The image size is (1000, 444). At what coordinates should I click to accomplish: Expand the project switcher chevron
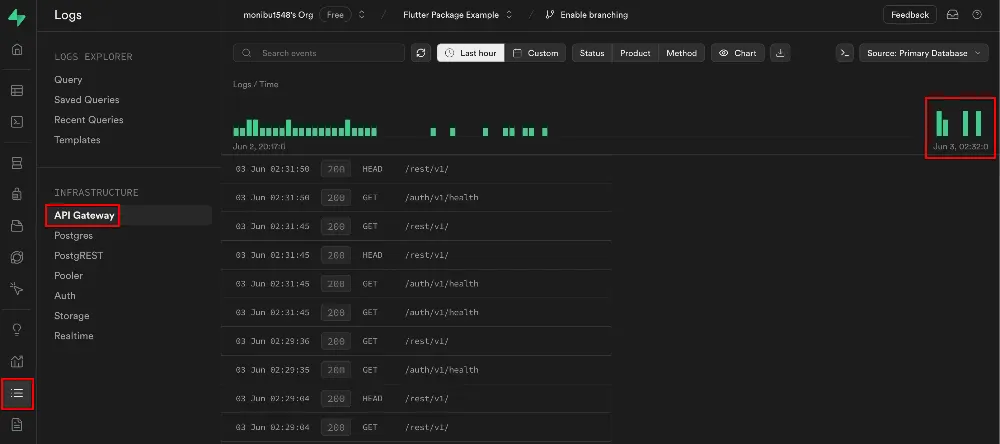click(509, 15)
